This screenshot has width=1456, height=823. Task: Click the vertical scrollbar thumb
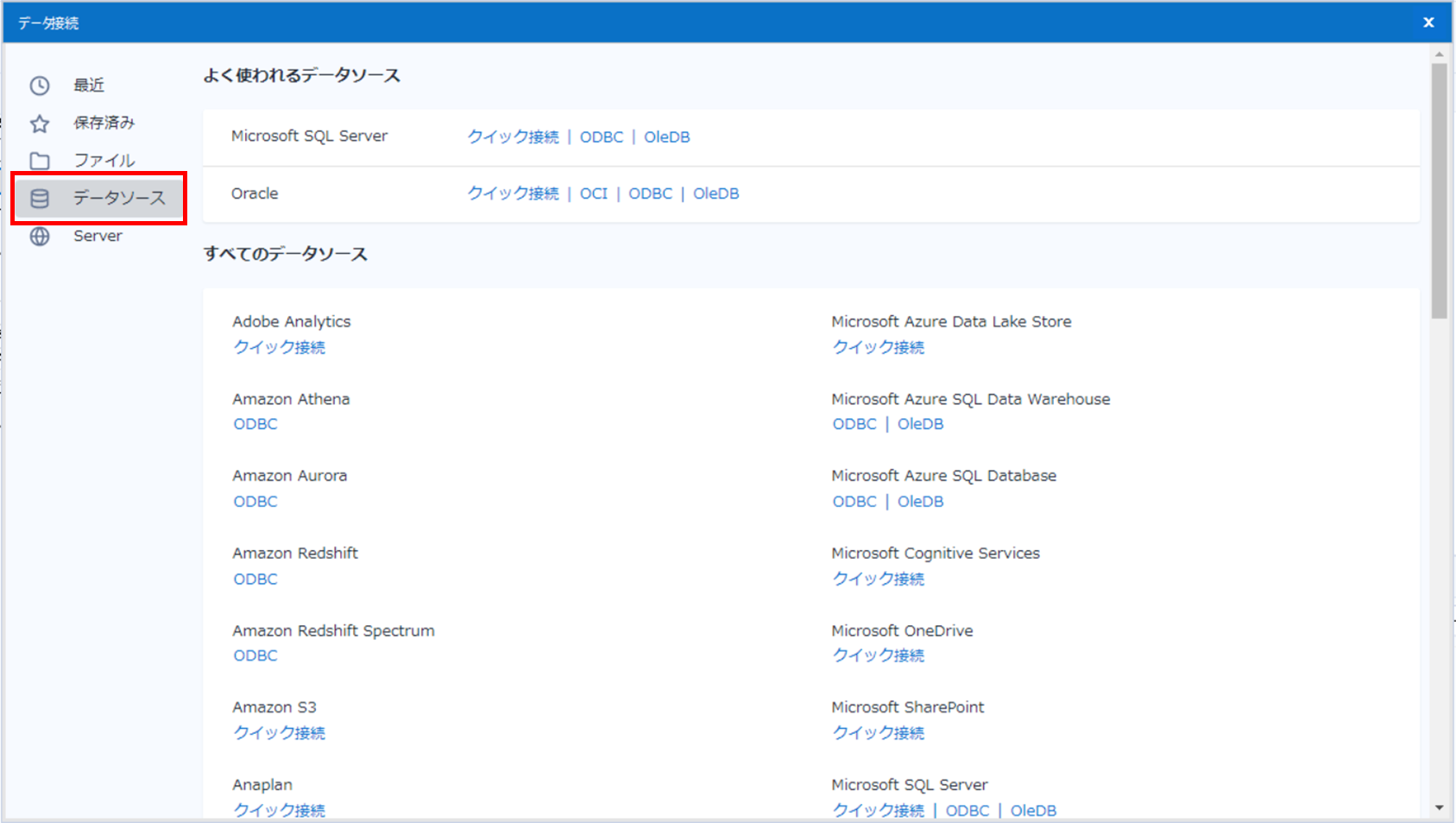coord(1439,191)
